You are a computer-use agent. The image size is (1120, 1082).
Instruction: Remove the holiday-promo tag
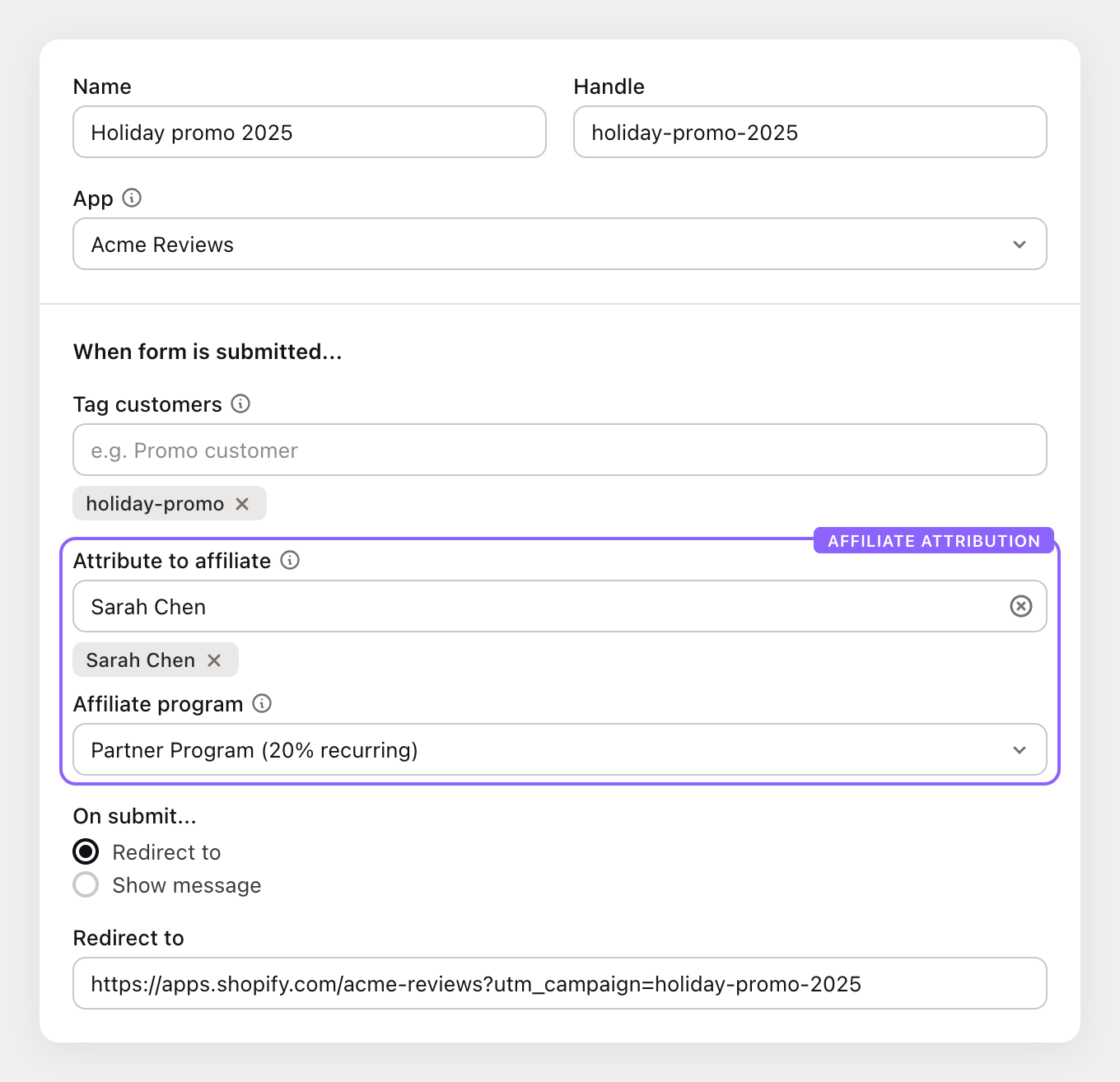coord(241,503)
